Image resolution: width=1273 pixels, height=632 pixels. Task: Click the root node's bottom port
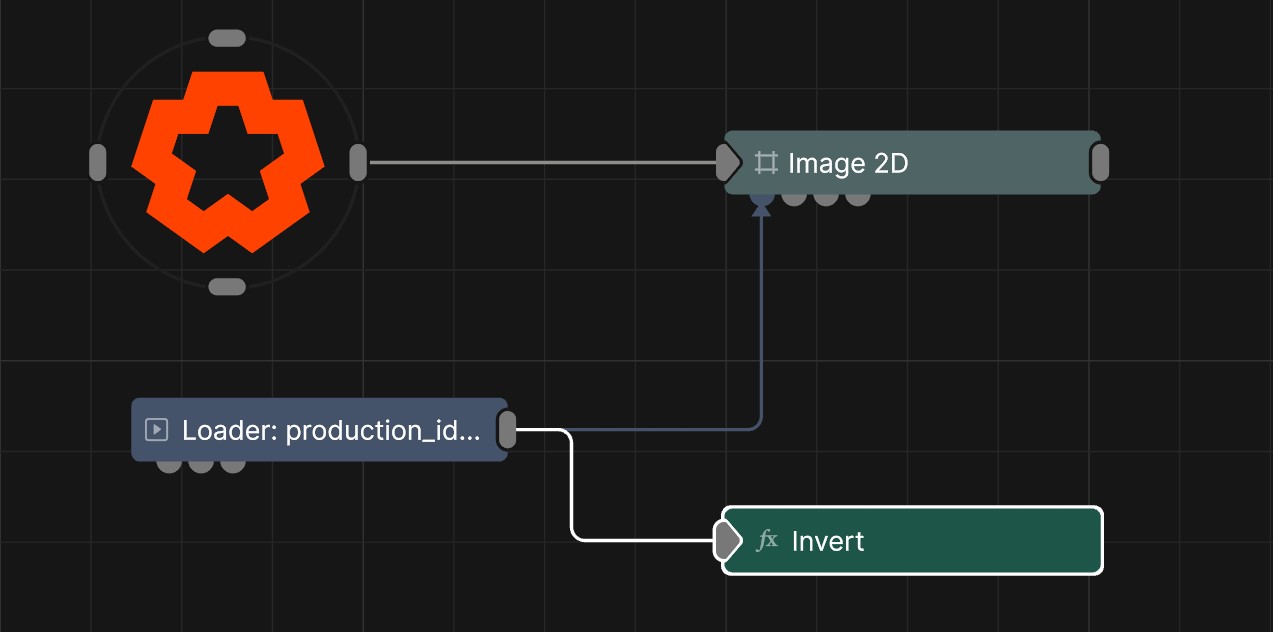click(x=227, y=287)
